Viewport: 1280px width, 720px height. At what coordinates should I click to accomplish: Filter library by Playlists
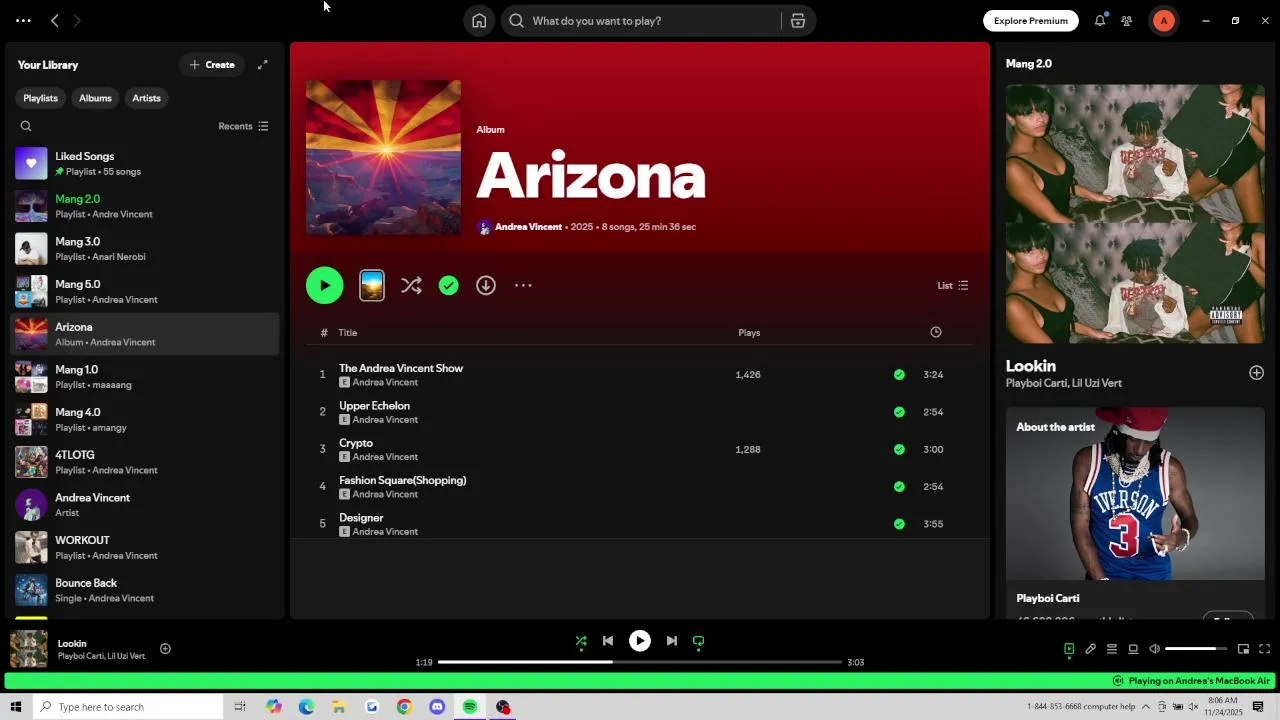tap(40, 98)
